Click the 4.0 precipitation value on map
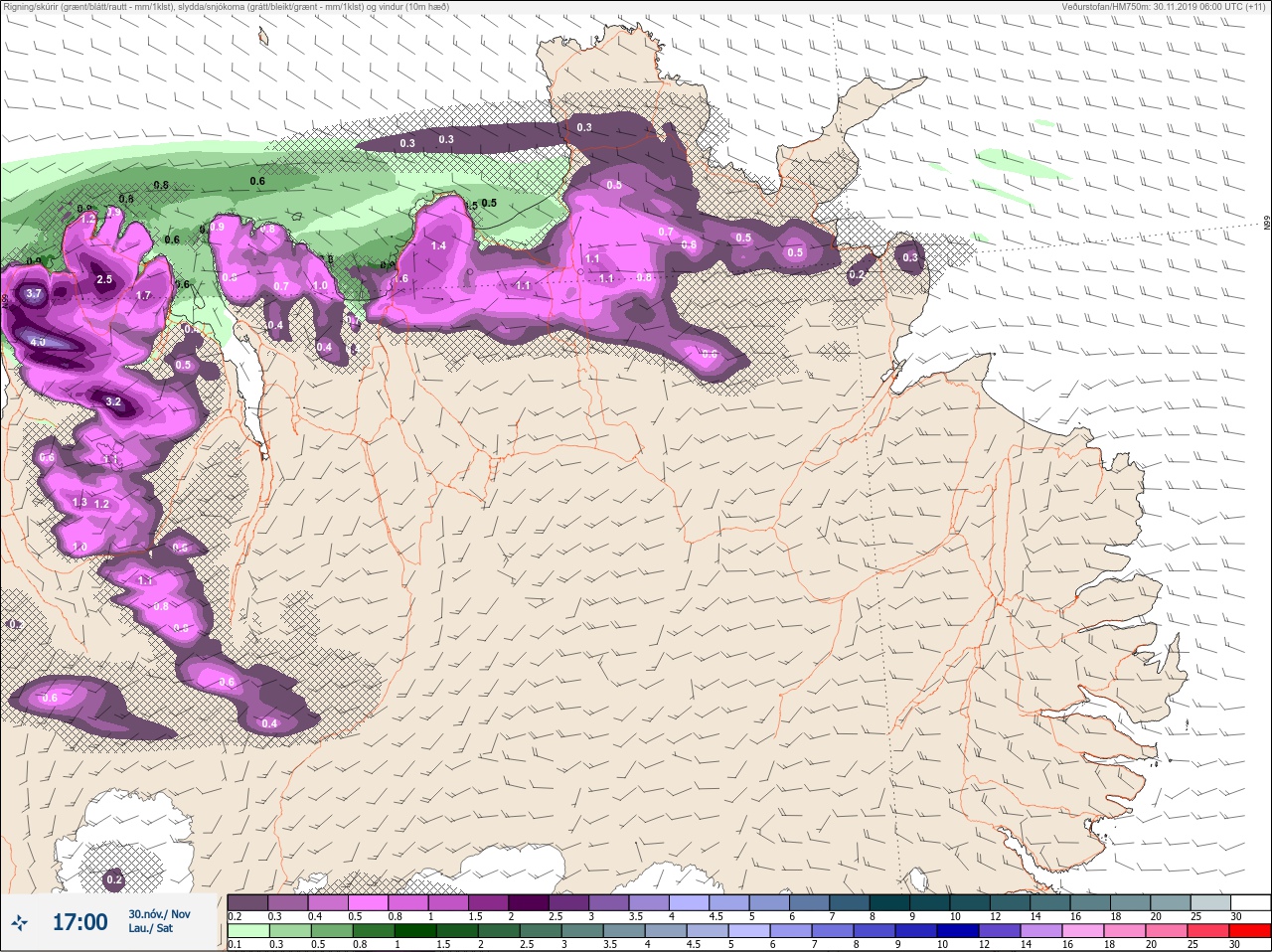This screenshot has width=1272, height=952. 39,342
